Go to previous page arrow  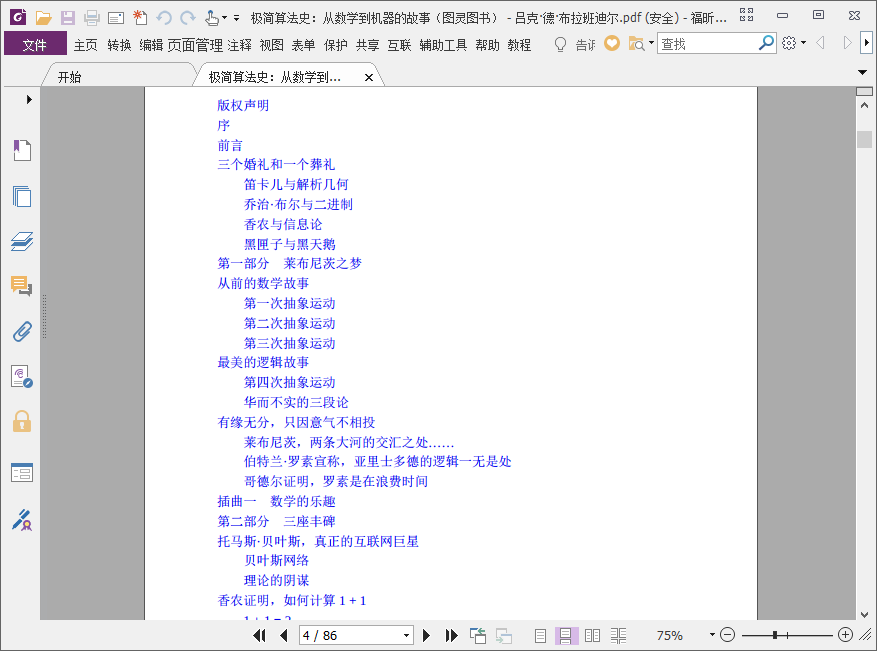(284, 635)
